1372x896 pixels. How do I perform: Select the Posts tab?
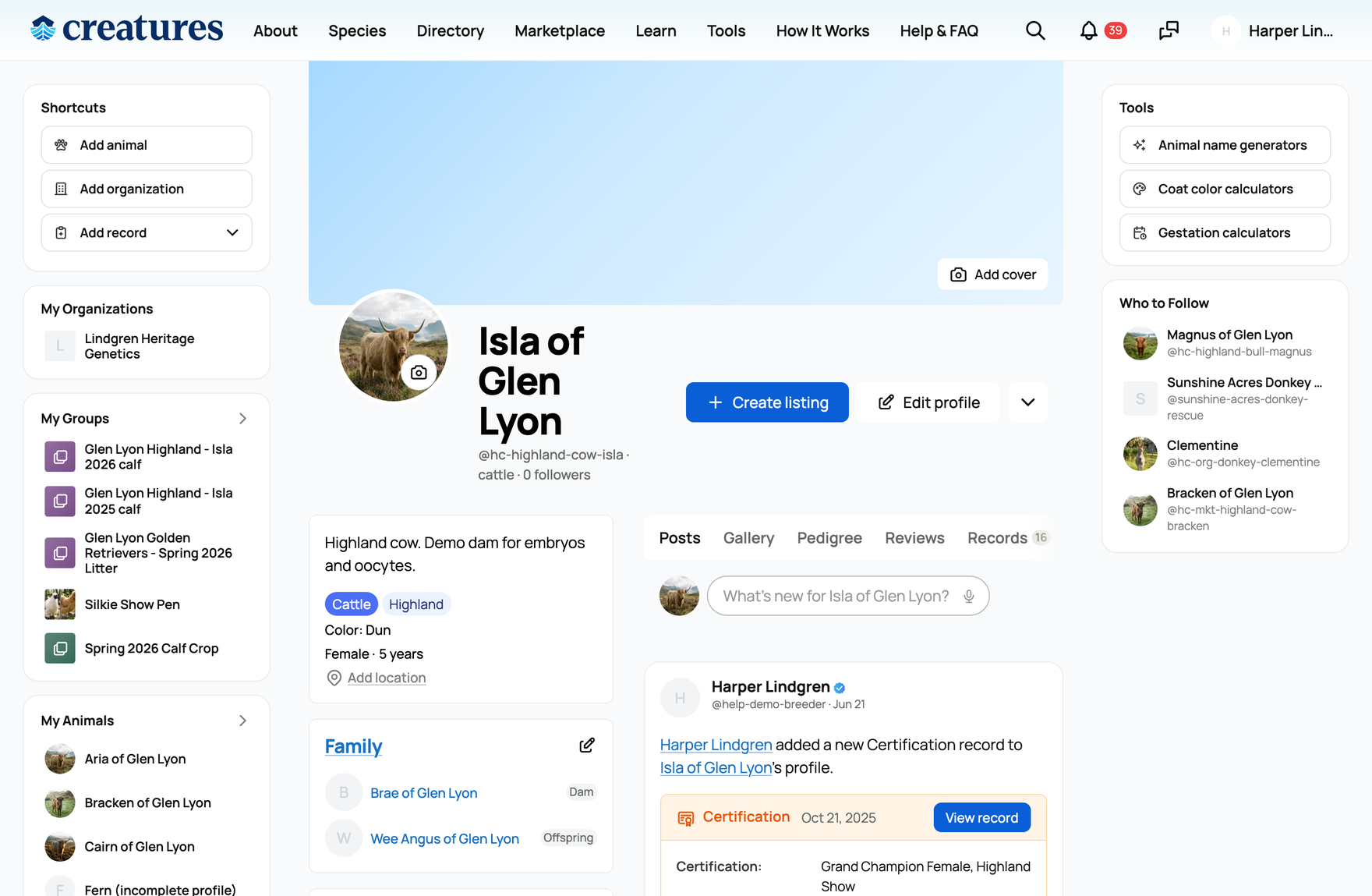[x=680, y=538]
